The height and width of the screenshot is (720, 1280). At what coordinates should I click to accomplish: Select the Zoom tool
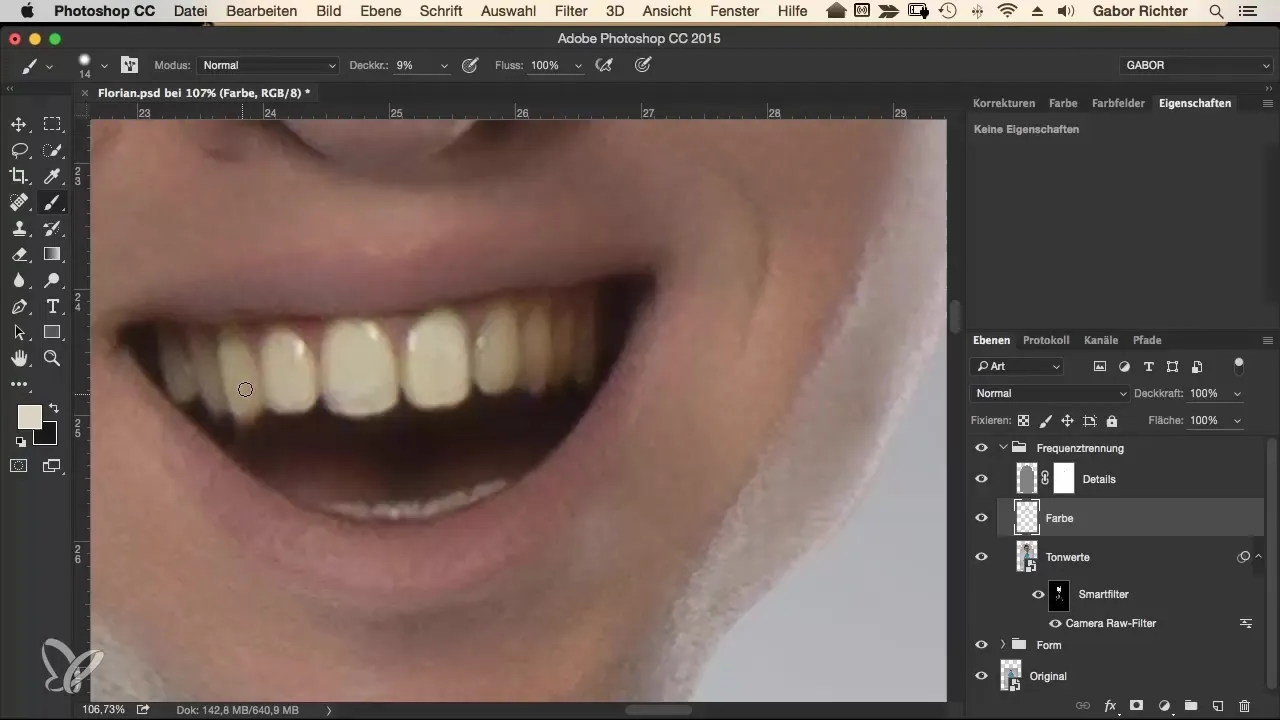52,358
